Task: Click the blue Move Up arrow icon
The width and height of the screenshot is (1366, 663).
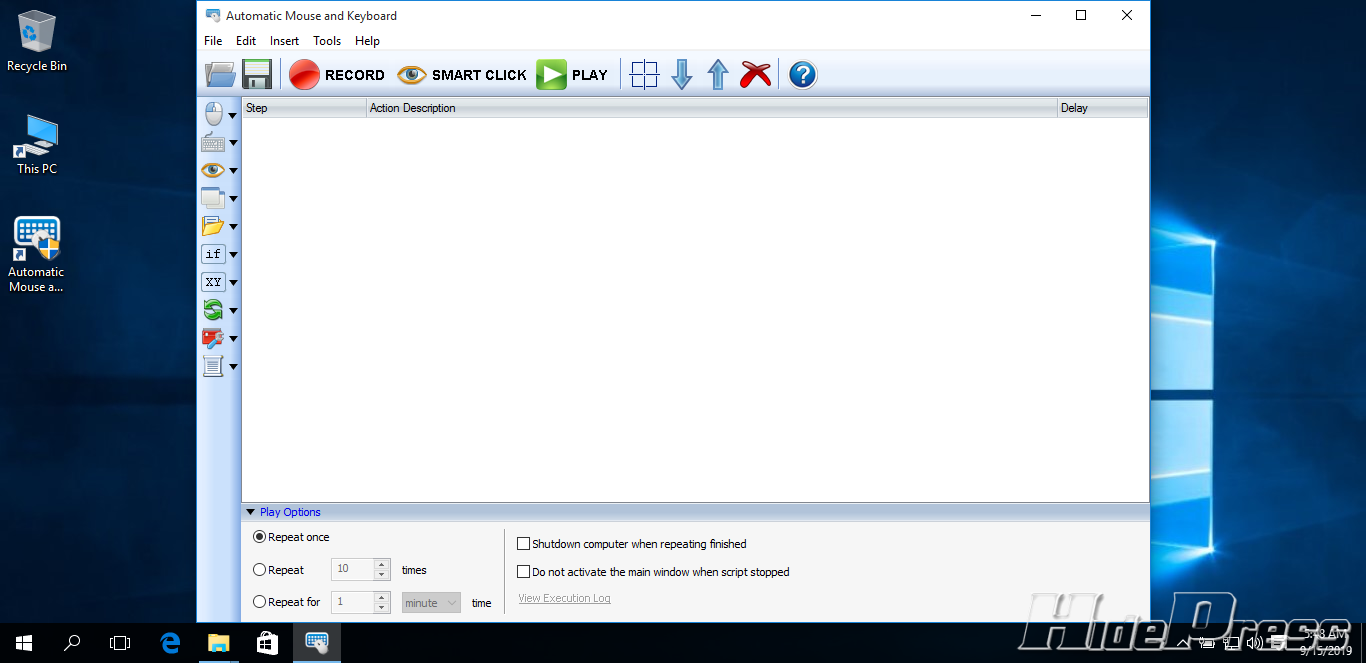Action: 718,75
